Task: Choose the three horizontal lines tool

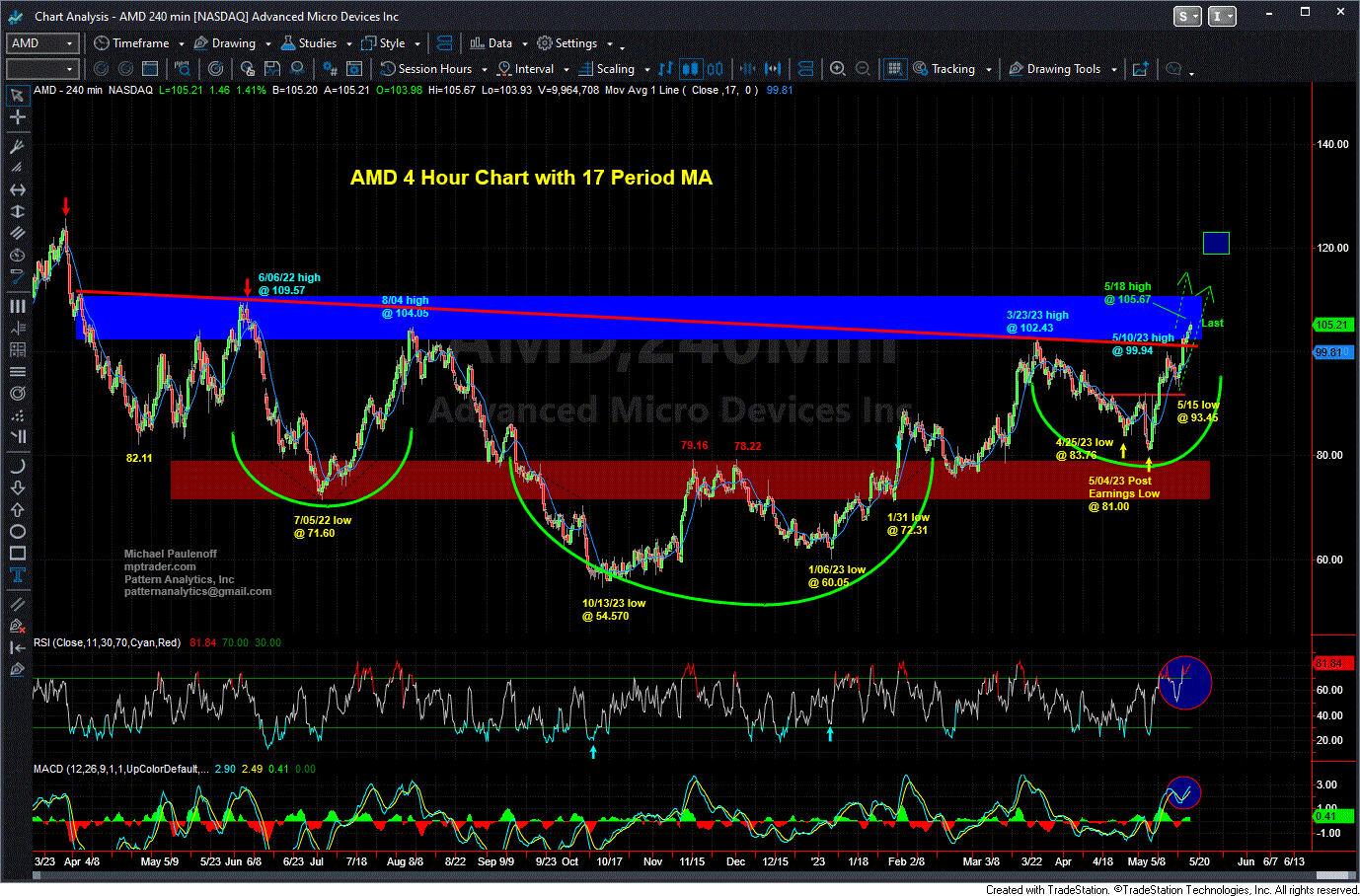Action: tap(17, 372)
